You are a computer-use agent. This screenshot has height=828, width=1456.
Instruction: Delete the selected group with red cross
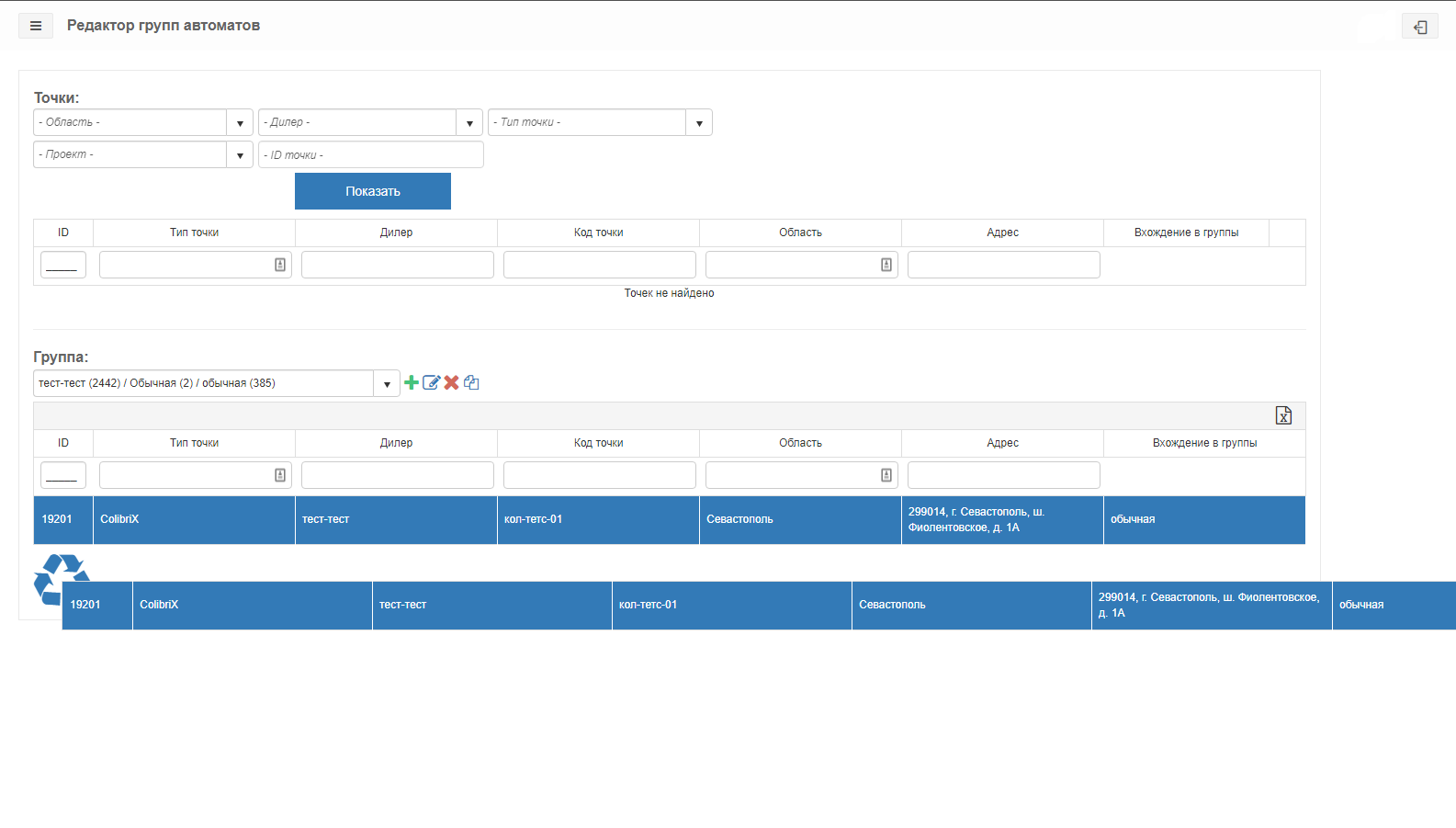(451, 382)
